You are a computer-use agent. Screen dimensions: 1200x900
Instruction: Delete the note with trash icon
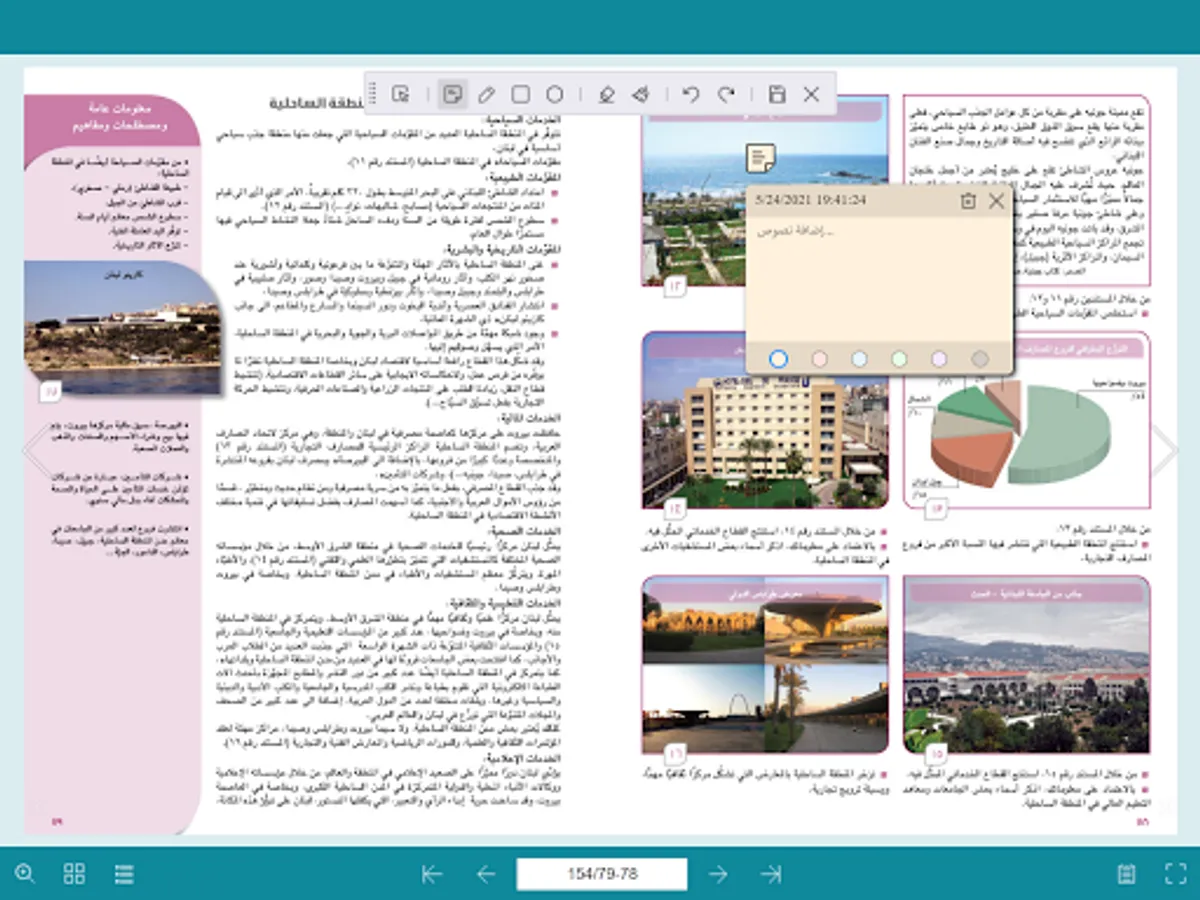(x=967, y=201)
